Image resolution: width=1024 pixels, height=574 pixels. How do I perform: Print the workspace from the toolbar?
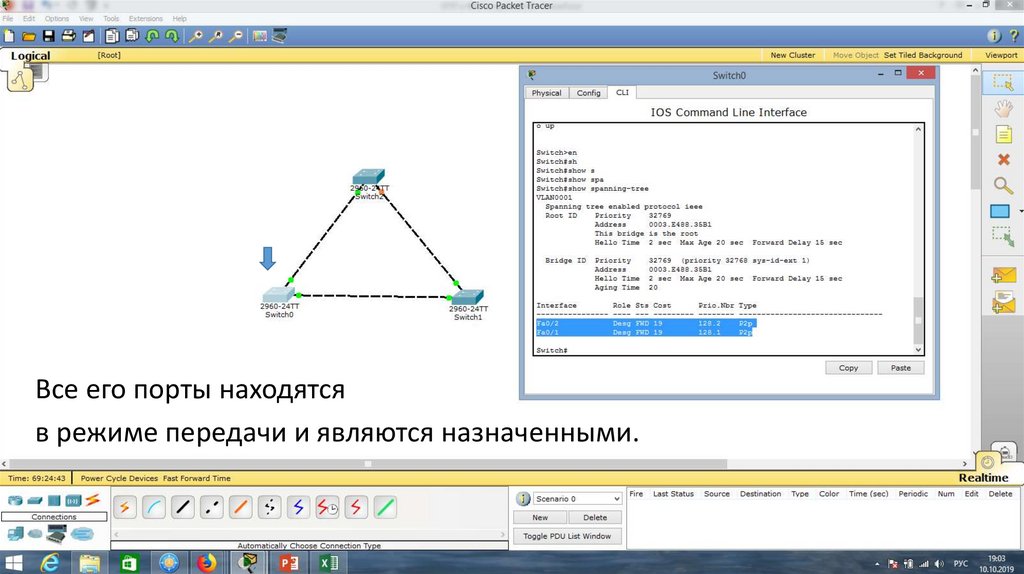[68, 36]
